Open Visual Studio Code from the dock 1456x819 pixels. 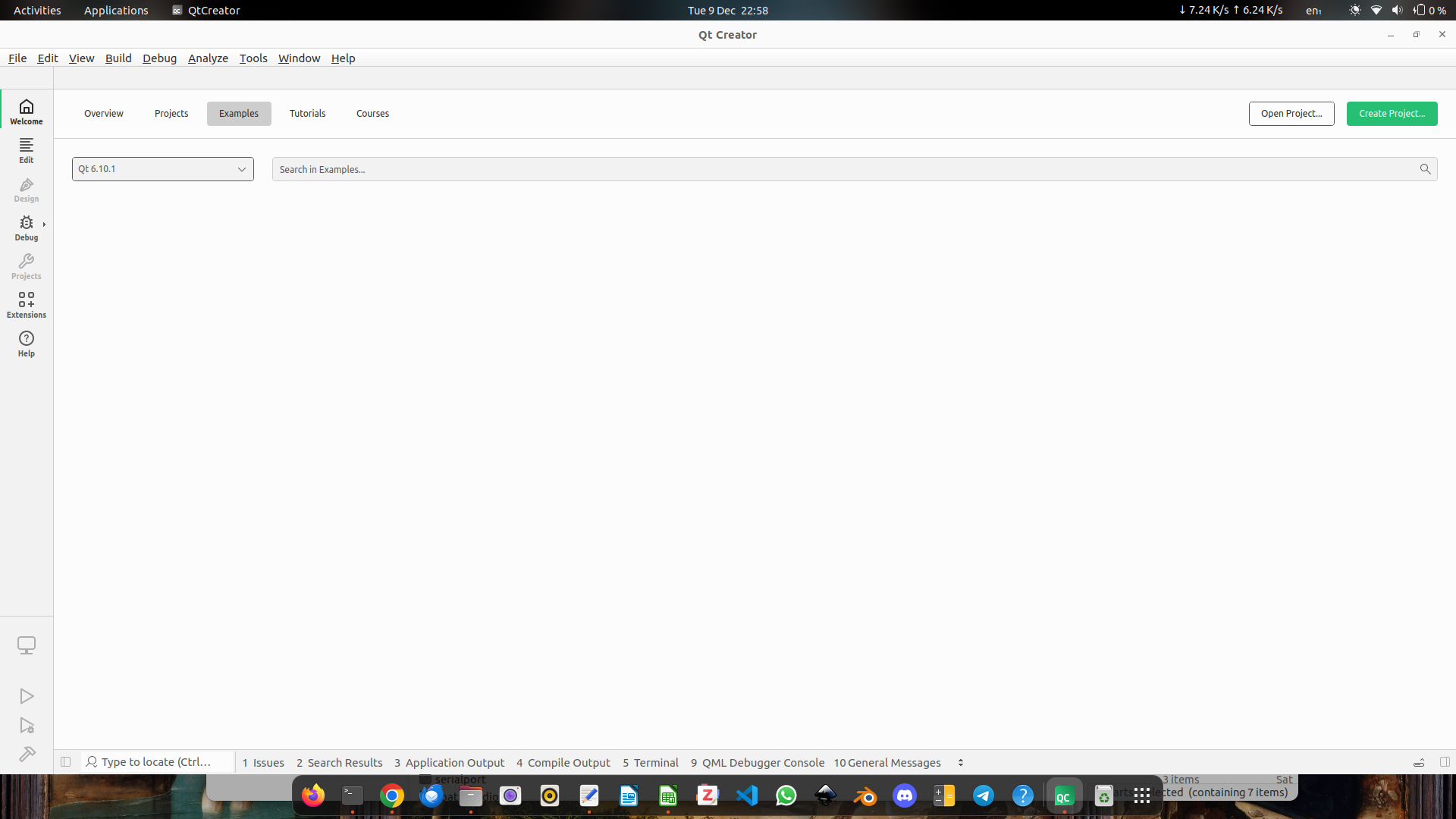747,795
